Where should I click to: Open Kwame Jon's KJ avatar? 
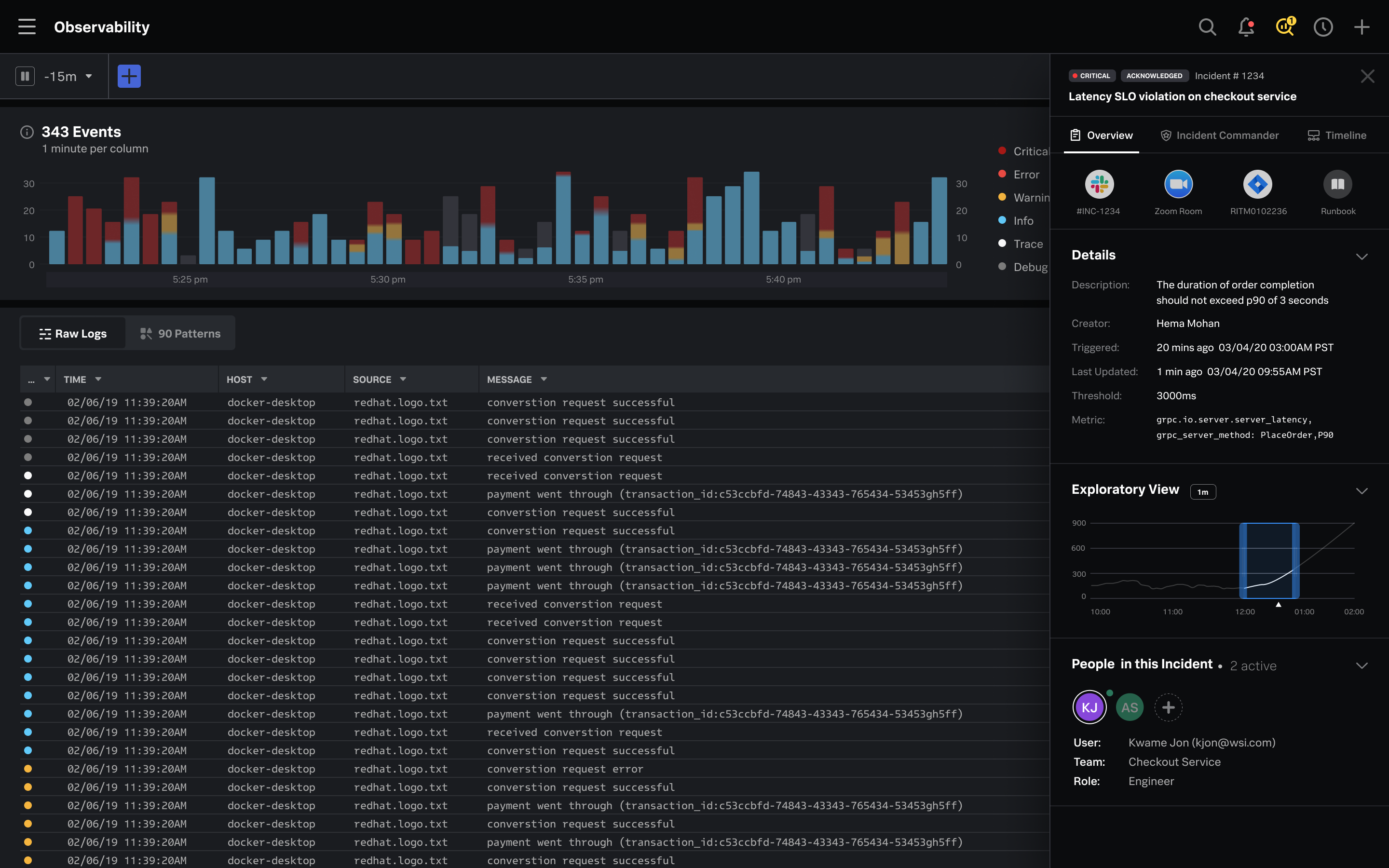click(x=1090, y=707)
